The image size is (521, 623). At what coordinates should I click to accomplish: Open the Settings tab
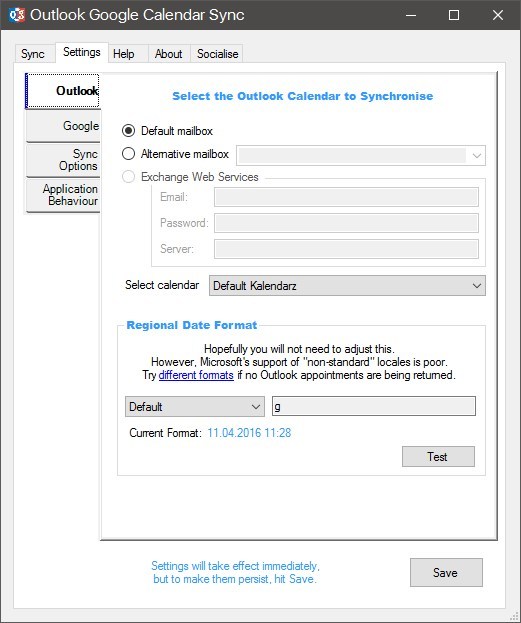point(82,52)
